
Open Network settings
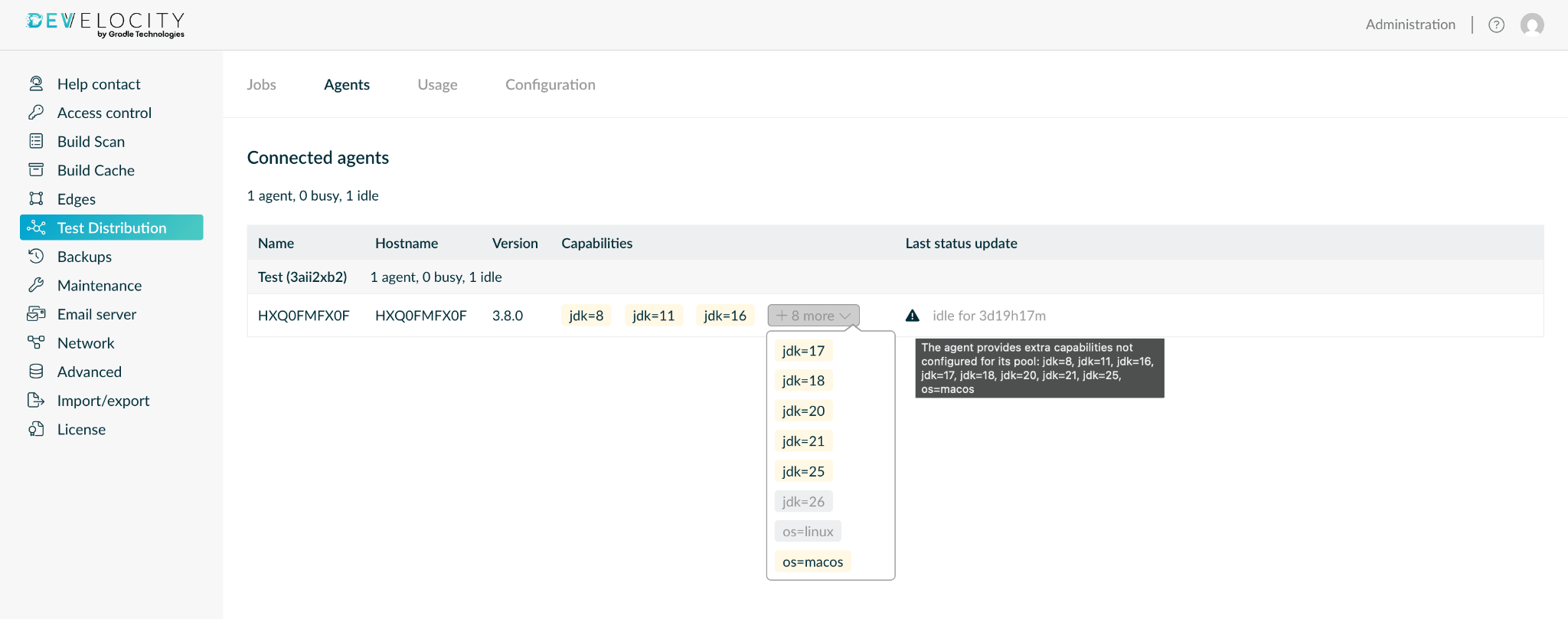coord(112,343)
